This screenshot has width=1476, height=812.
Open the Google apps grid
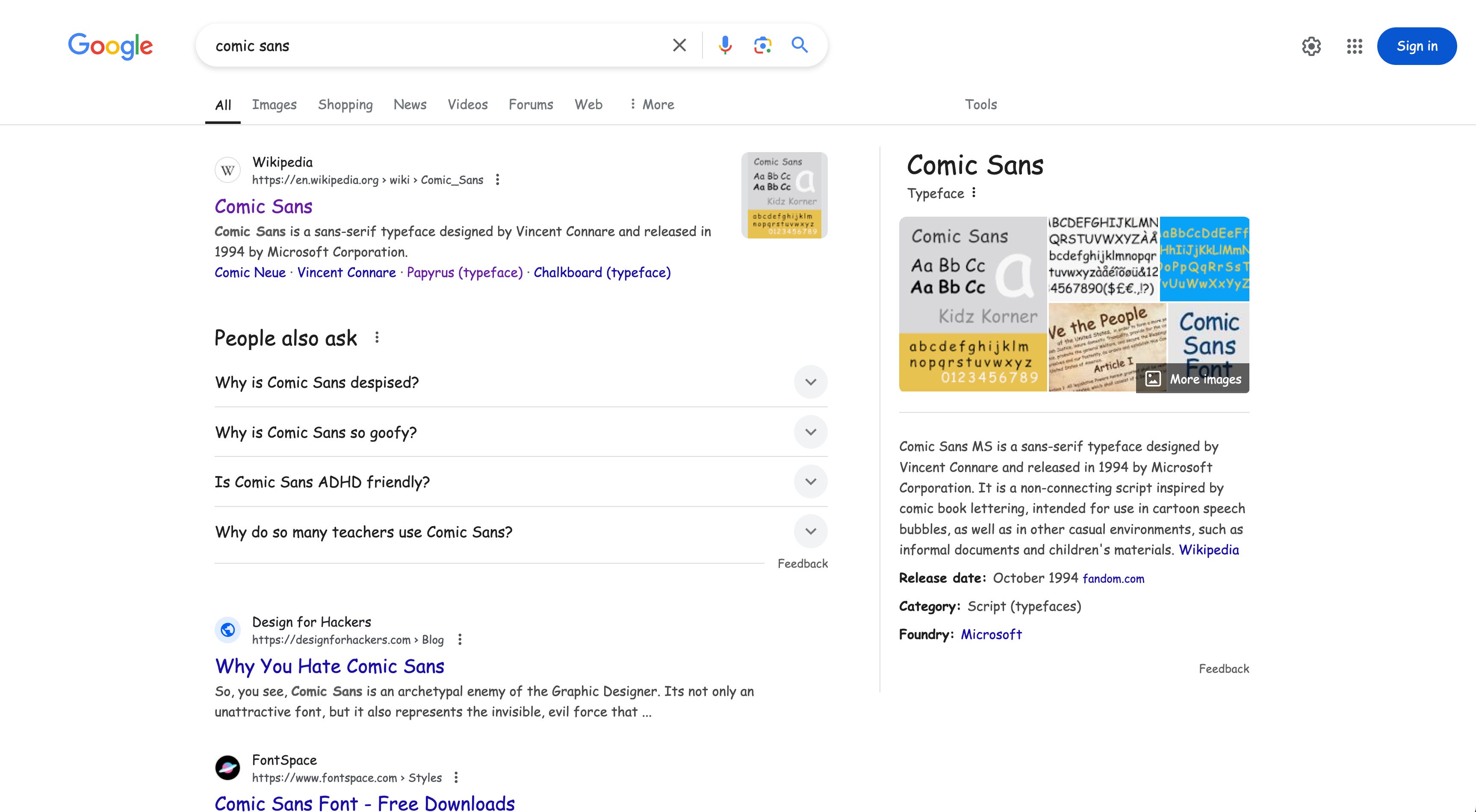(1354, 47)
